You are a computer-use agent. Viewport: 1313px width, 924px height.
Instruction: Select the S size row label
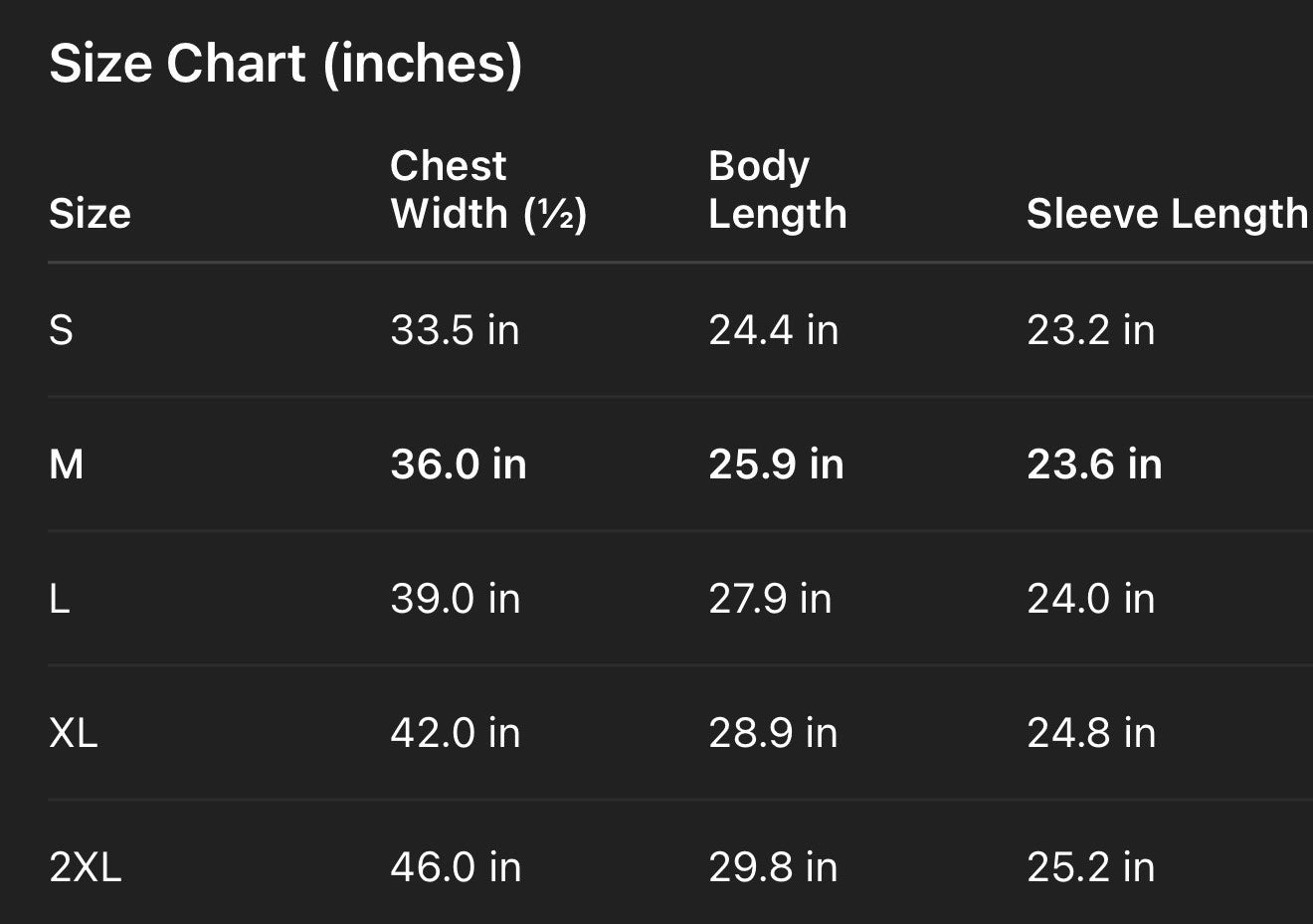pos(61,329)
